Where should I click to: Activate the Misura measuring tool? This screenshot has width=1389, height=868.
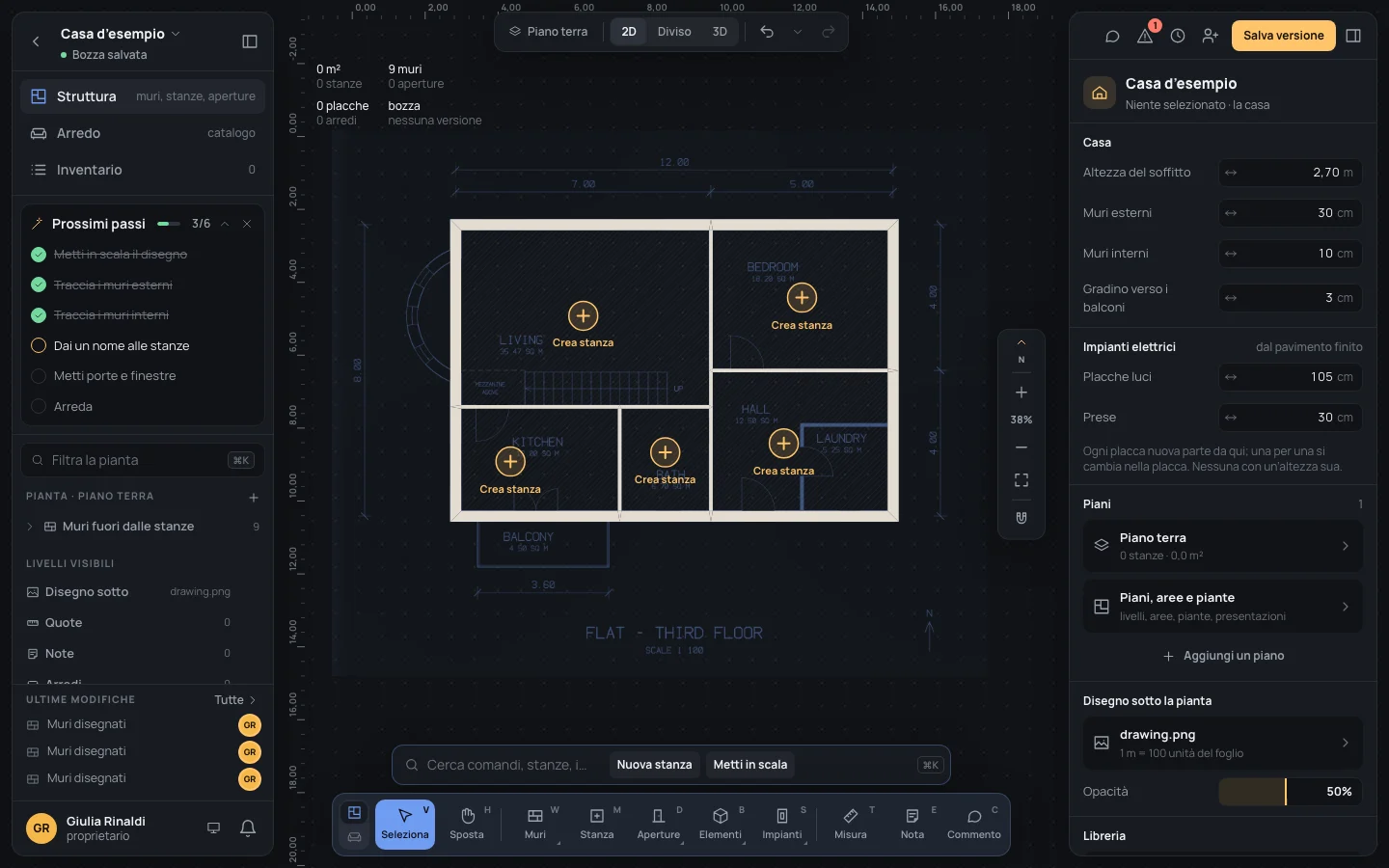click(x=851, y=825)
